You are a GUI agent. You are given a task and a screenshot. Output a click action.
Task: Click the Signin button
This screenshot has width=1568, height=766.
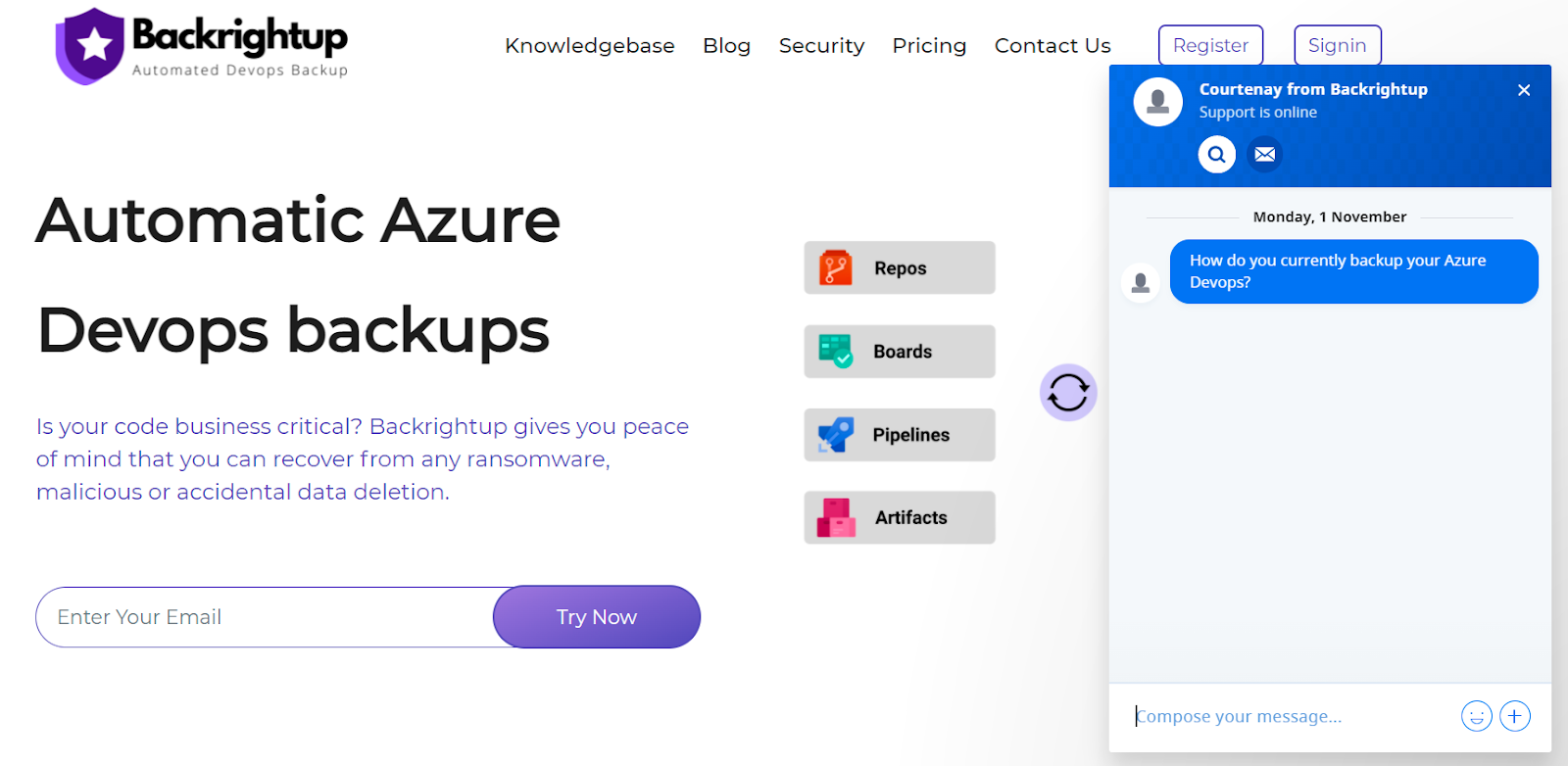1338,45
